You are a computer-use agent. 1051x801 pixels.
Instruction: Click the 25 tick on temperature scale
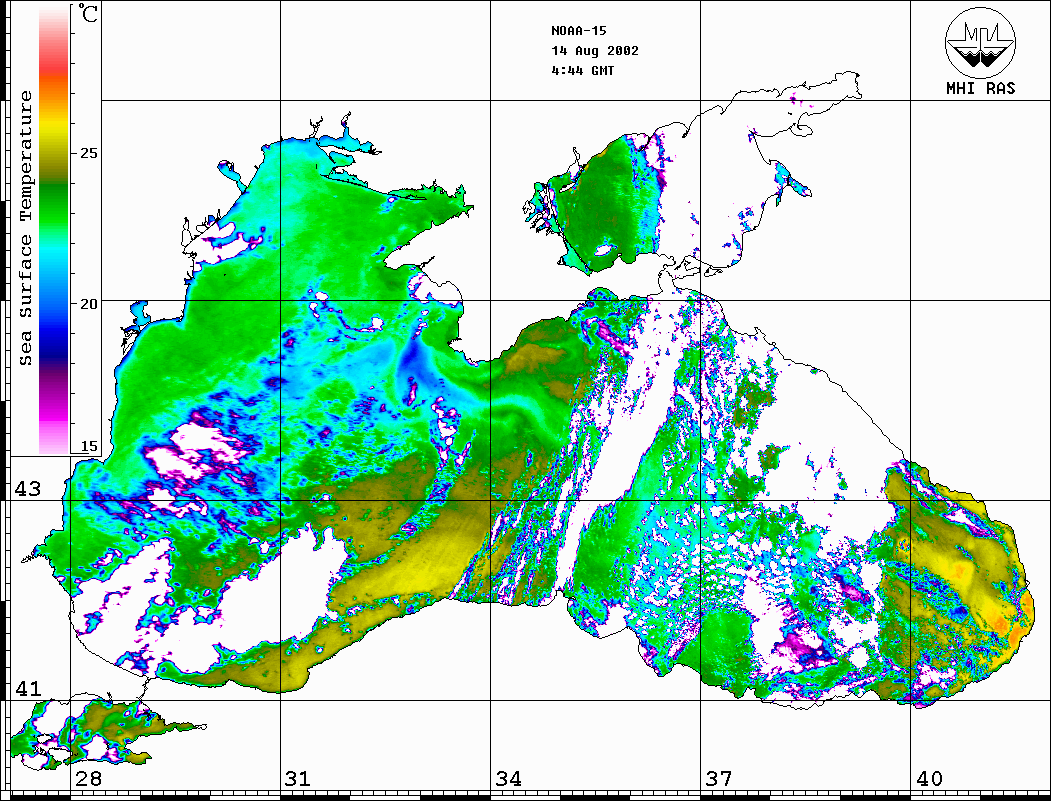tap(88, 153)
